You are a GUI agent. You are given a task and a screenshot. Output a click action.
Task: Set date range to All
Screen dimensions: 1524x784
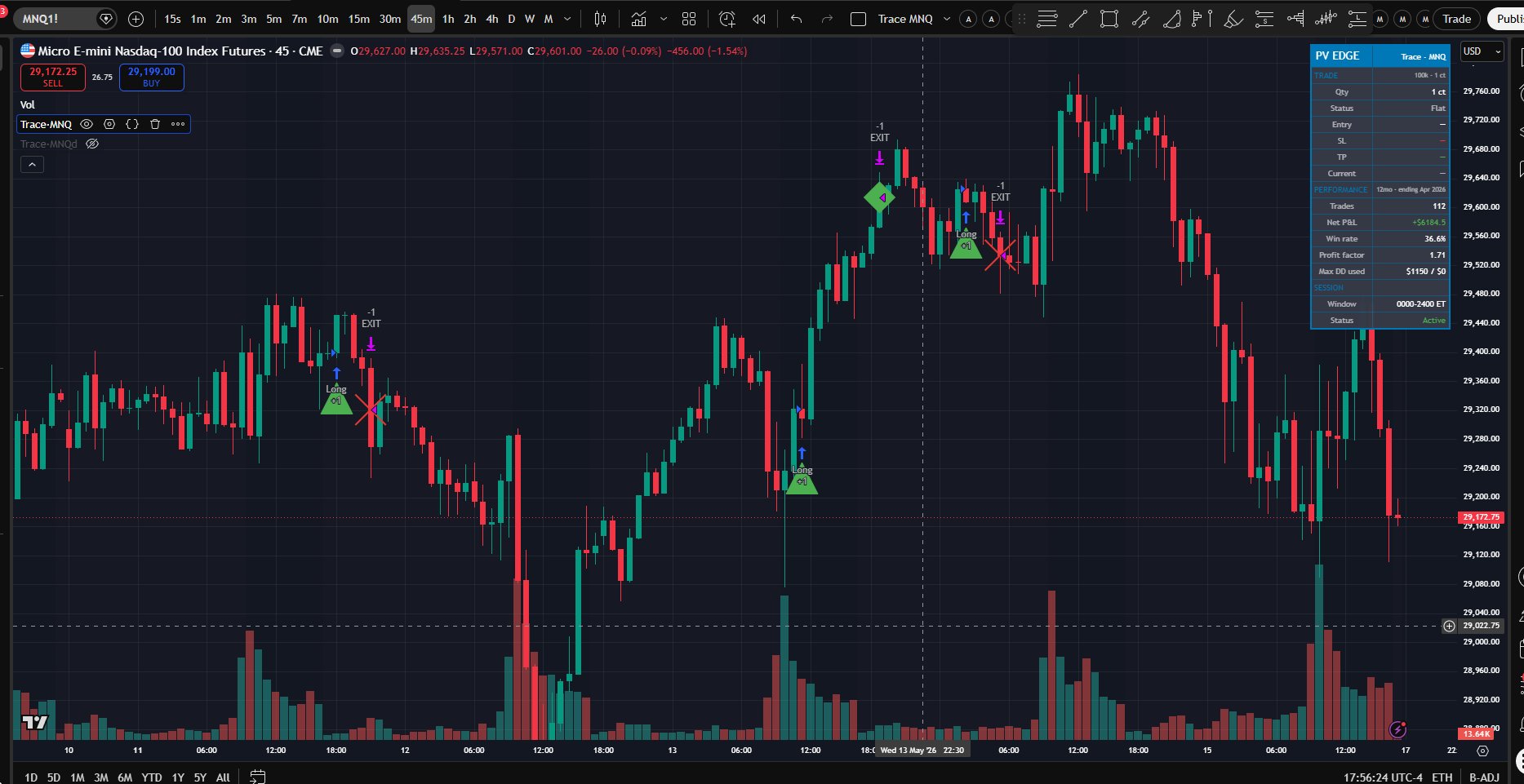[x=223, y=777]
